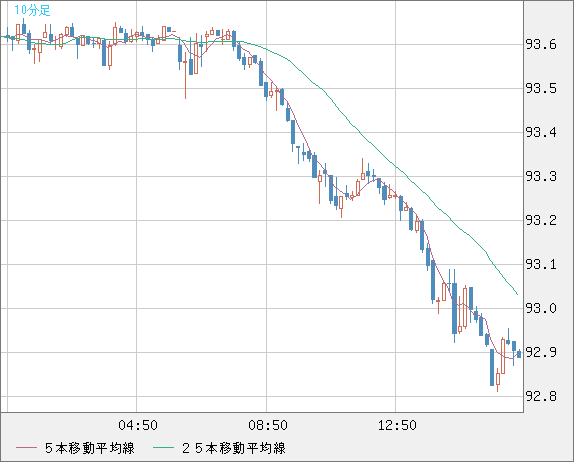Click the 93.1 price axis label
This screenshot has height=462, width=574.
(541, 264)
